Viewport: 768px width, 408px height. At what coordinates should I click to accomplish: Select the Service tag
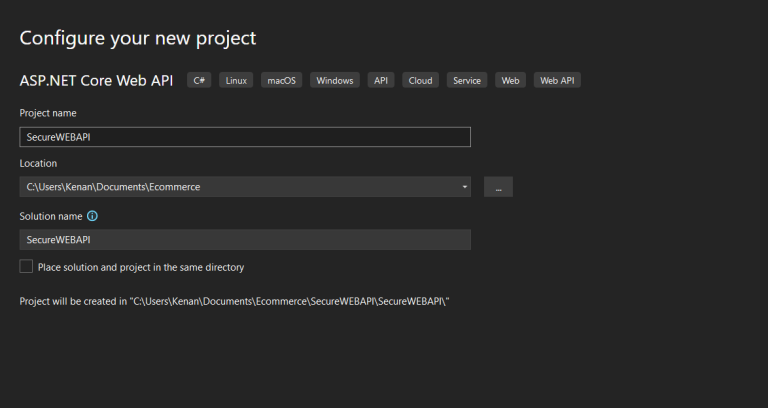466,80
